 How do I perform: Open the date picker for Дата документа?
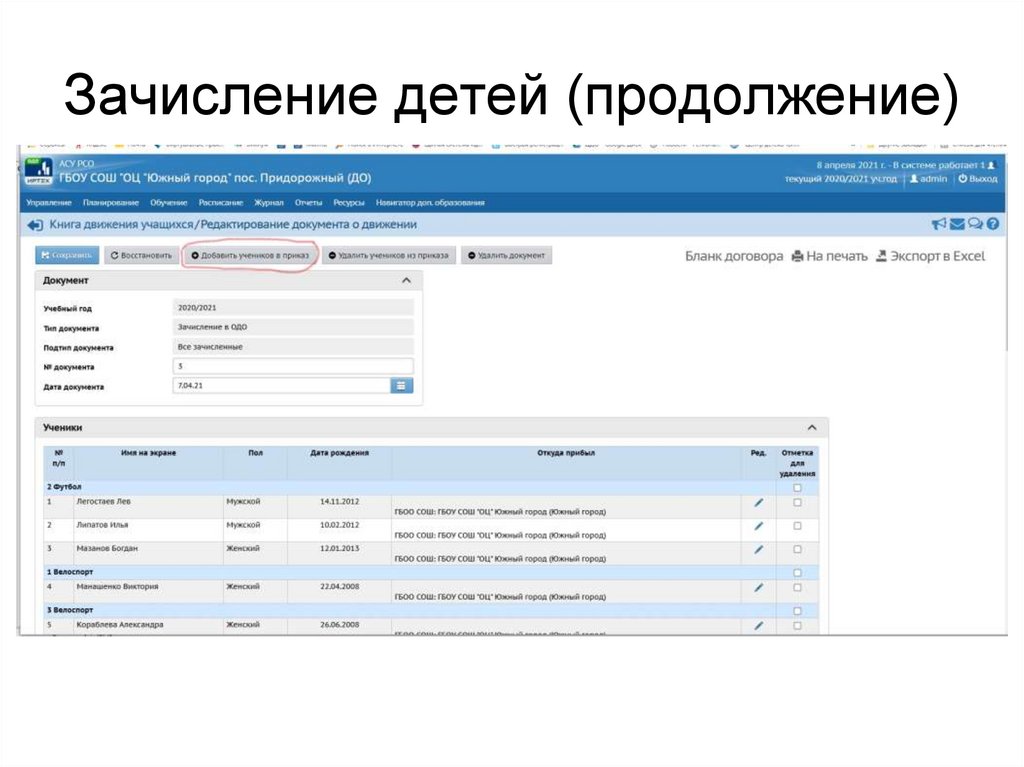(x=402, y=384)
